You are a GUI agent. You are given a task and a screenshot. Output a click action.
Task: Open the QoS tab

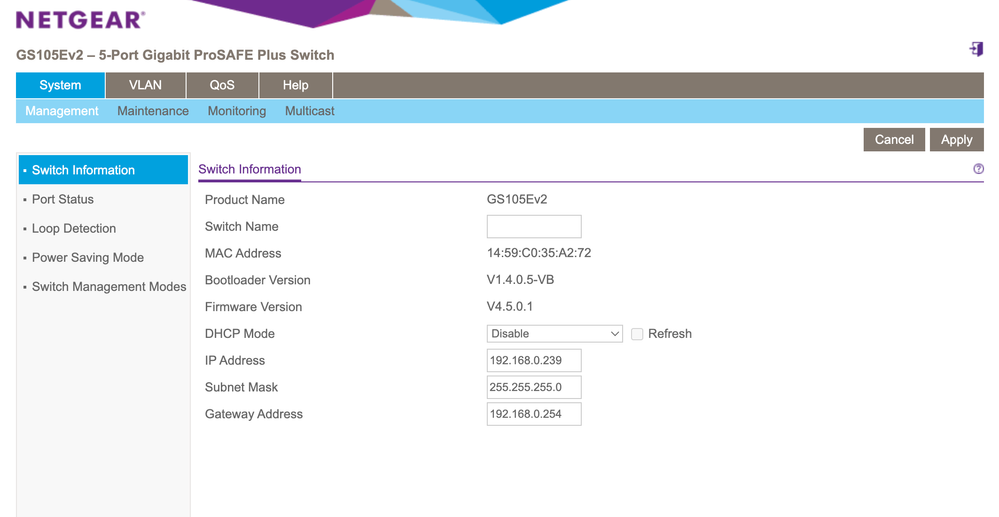(222, 85)
